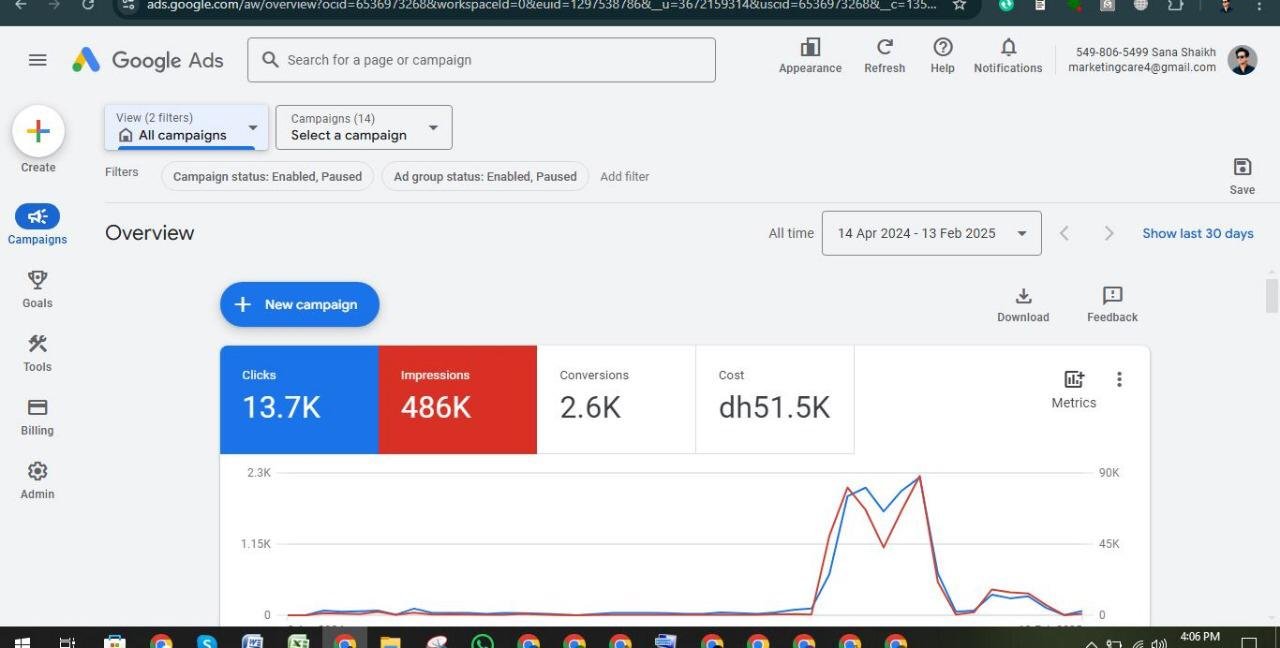The height and width of the screenshot is (648, 1280).
Task: Open the Select a campaign dropdown
Action: click(364, 127)
